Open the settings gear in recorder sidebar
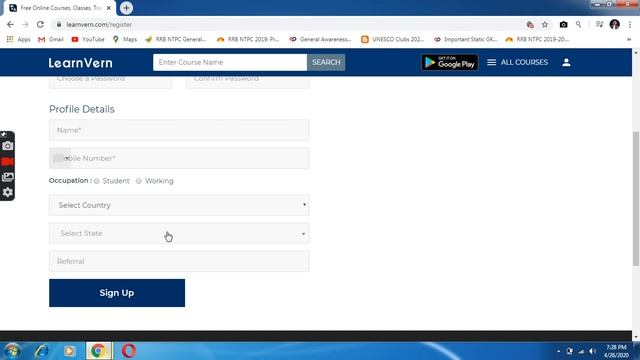The width and height of the screenshot is (640, 360). [7, 192]
